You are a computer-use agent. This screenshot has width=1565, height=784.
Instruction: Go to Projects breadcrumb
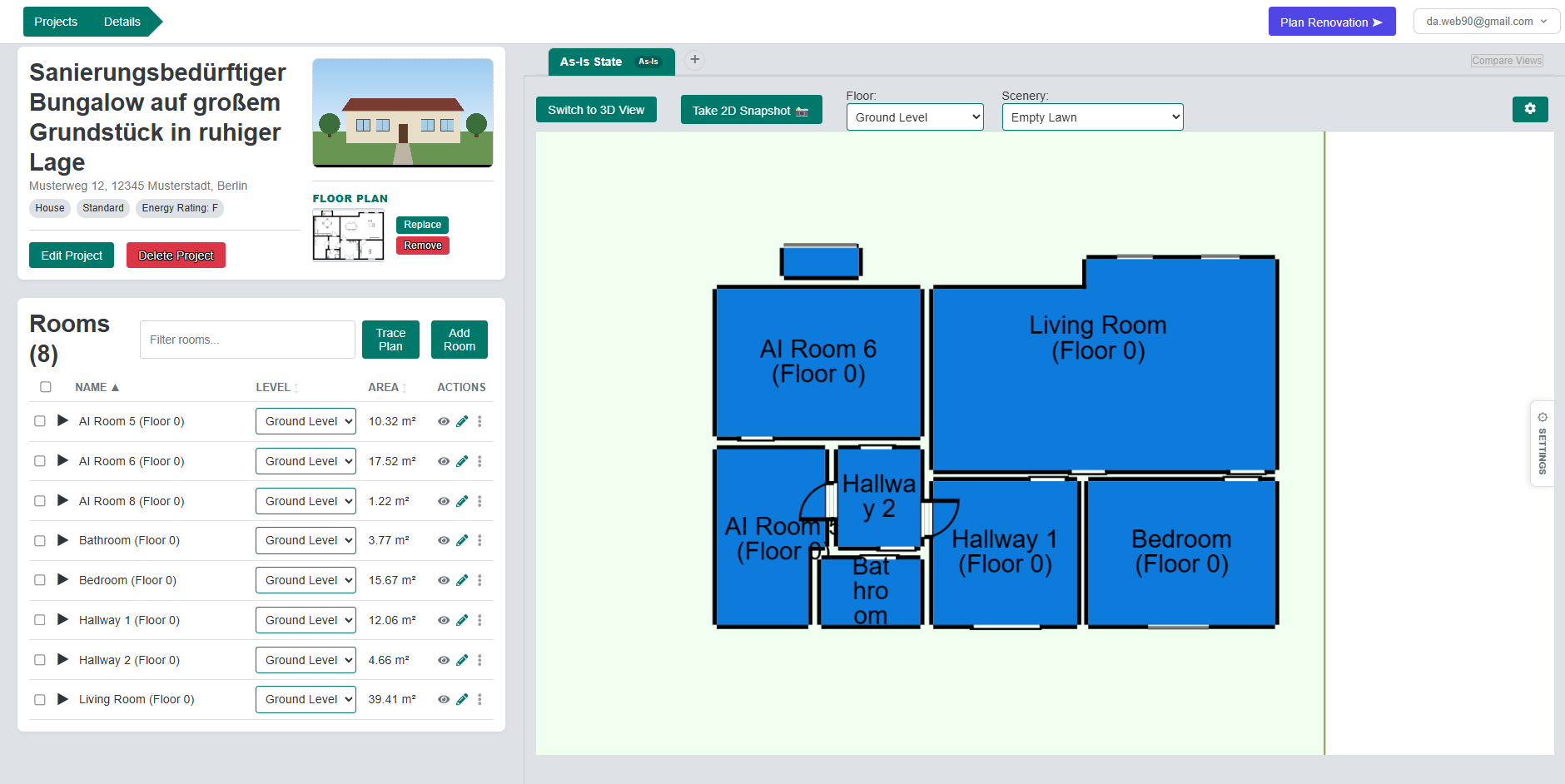(x=56, y=22)
